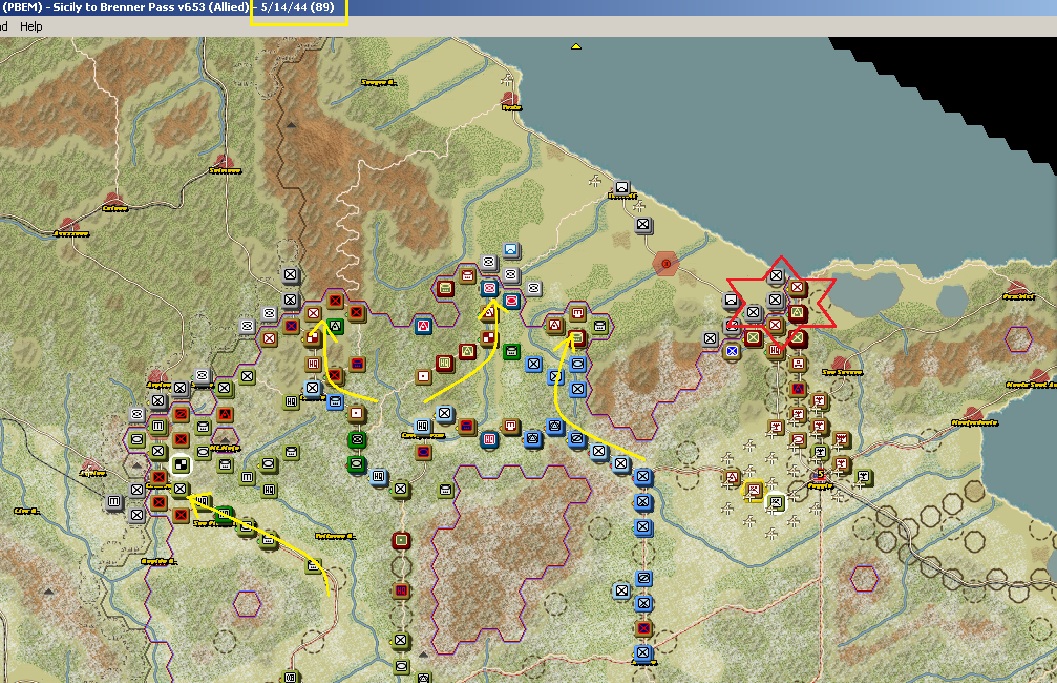Select the dark red HQ counter left of the dark red mountain unit
Viewport: 1057px width, 683px height.
tap(445, 363)
